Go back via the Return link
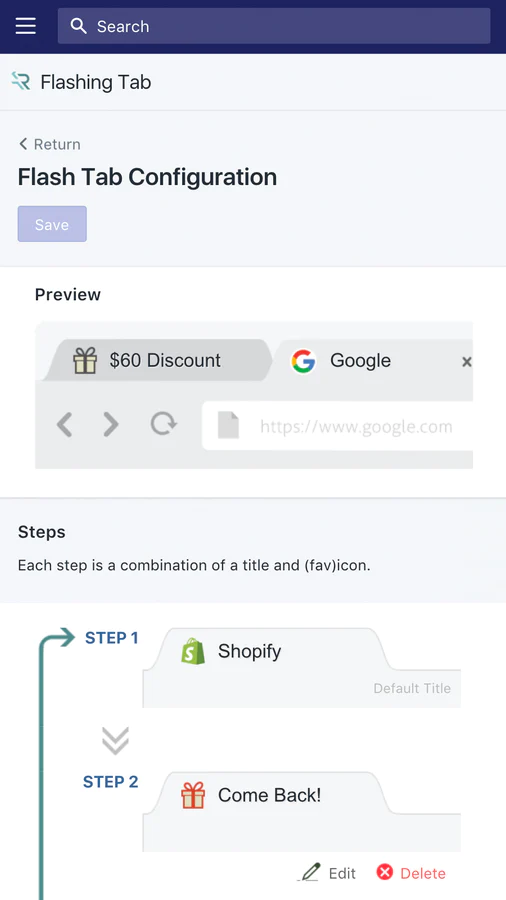Image resolution: width=506 pixels, height=900 pixels. (x=49, y=144)
